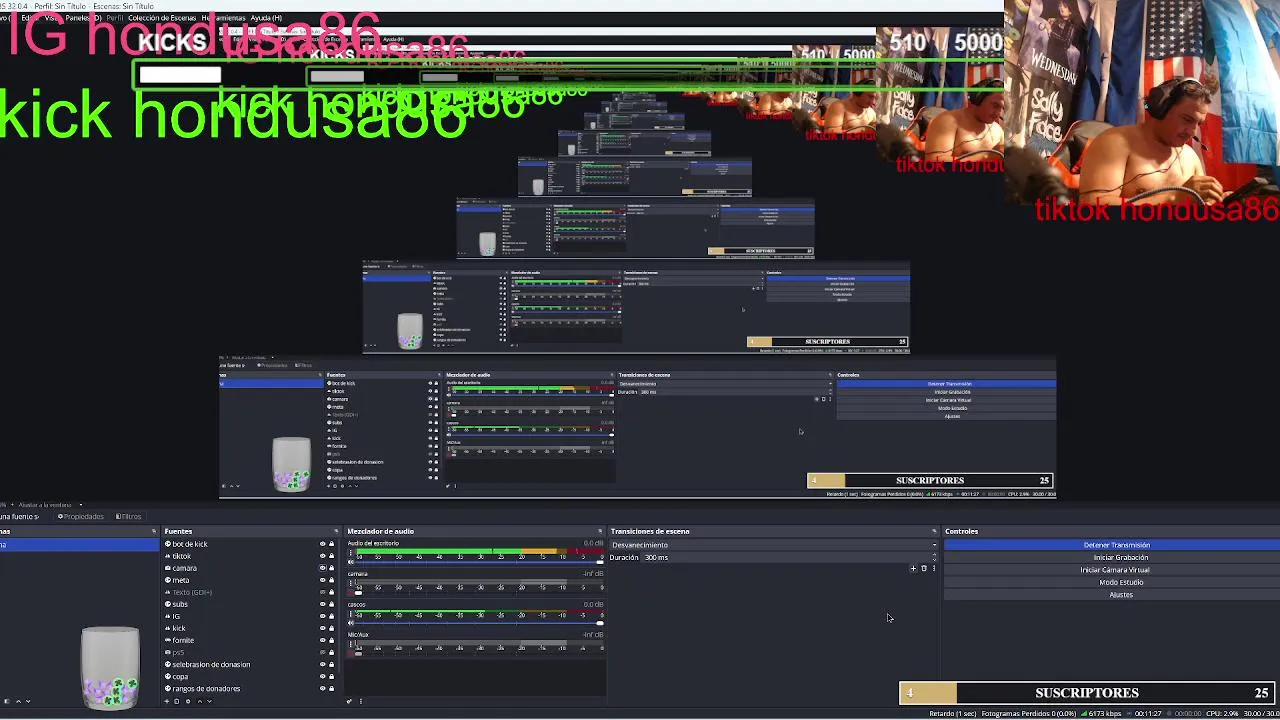The image size is (1280, 720).
Task: Adjust Audio del escritorio volume slider
Action: (479, 562)
